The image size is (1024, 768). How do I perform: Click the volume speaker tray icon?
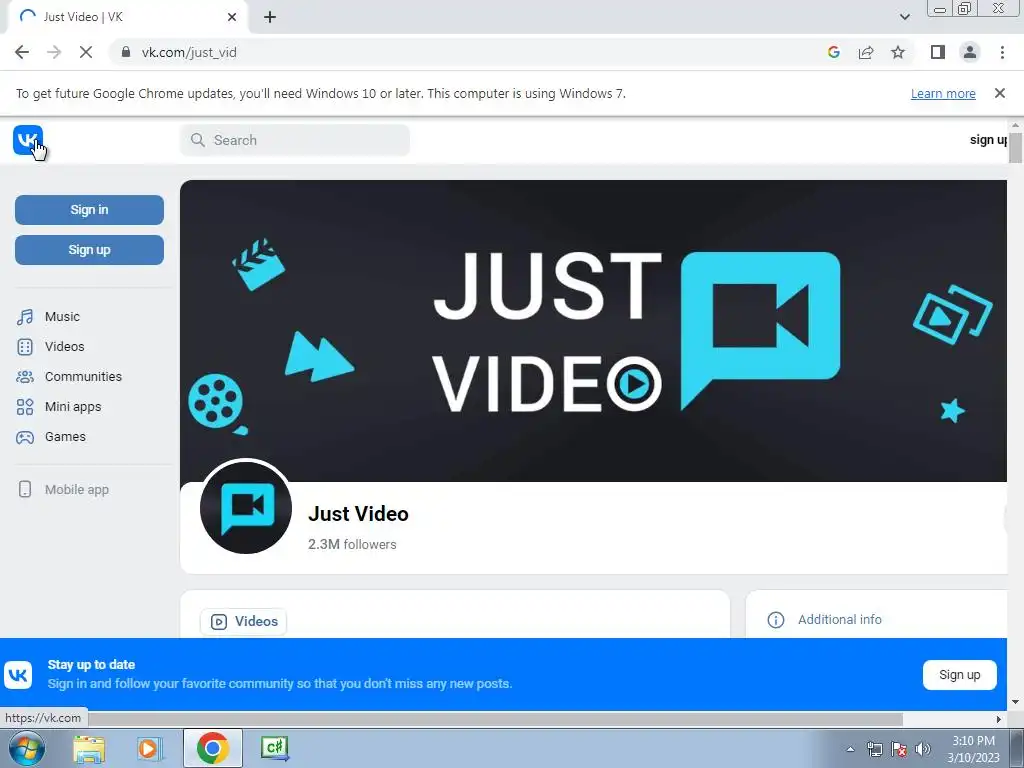point(922,749)
